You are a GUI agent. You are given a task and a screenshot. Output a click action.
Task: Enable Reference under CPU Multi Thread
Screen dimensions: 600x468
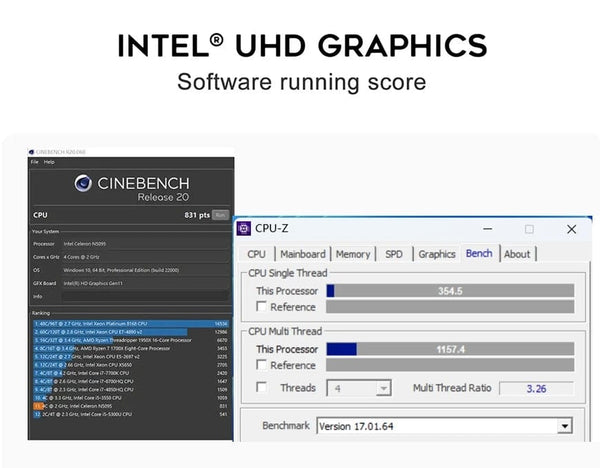[x=262, y=365]
